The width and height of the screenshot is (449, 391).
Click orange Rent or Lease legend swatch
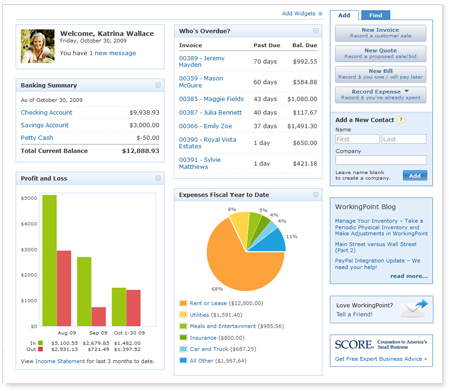pyautogui.click(x=183, y=303)
